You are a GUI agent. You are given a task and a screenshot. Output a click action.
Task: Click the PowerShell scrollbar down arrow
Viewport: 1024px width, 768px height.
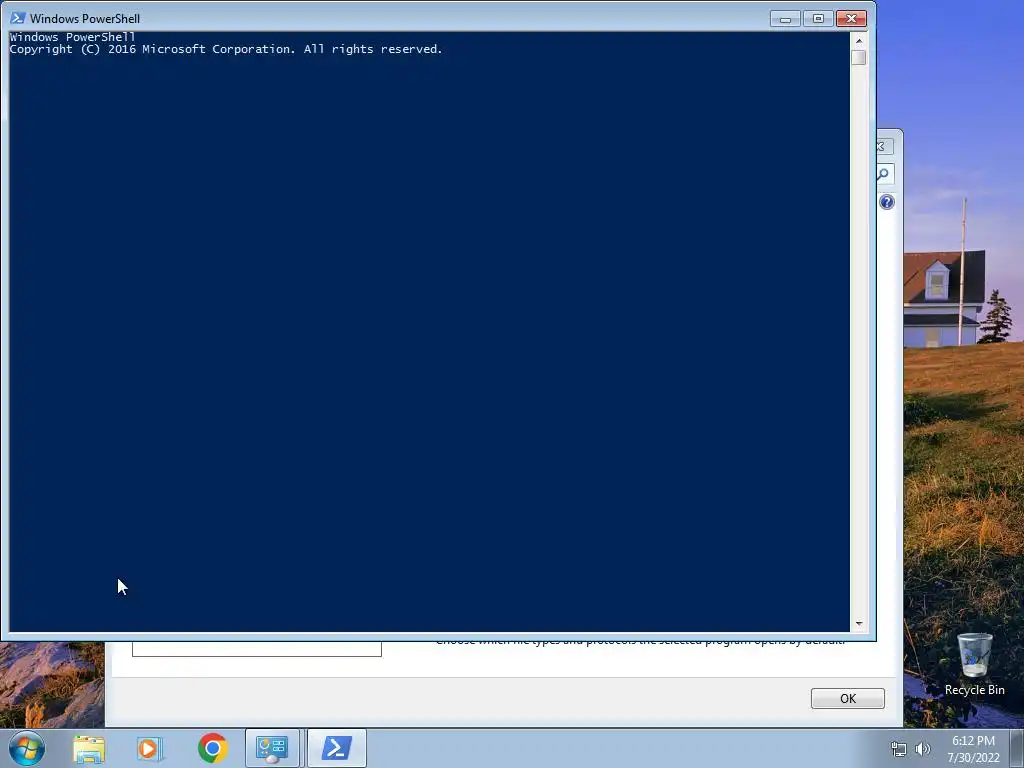coord(859,624)
